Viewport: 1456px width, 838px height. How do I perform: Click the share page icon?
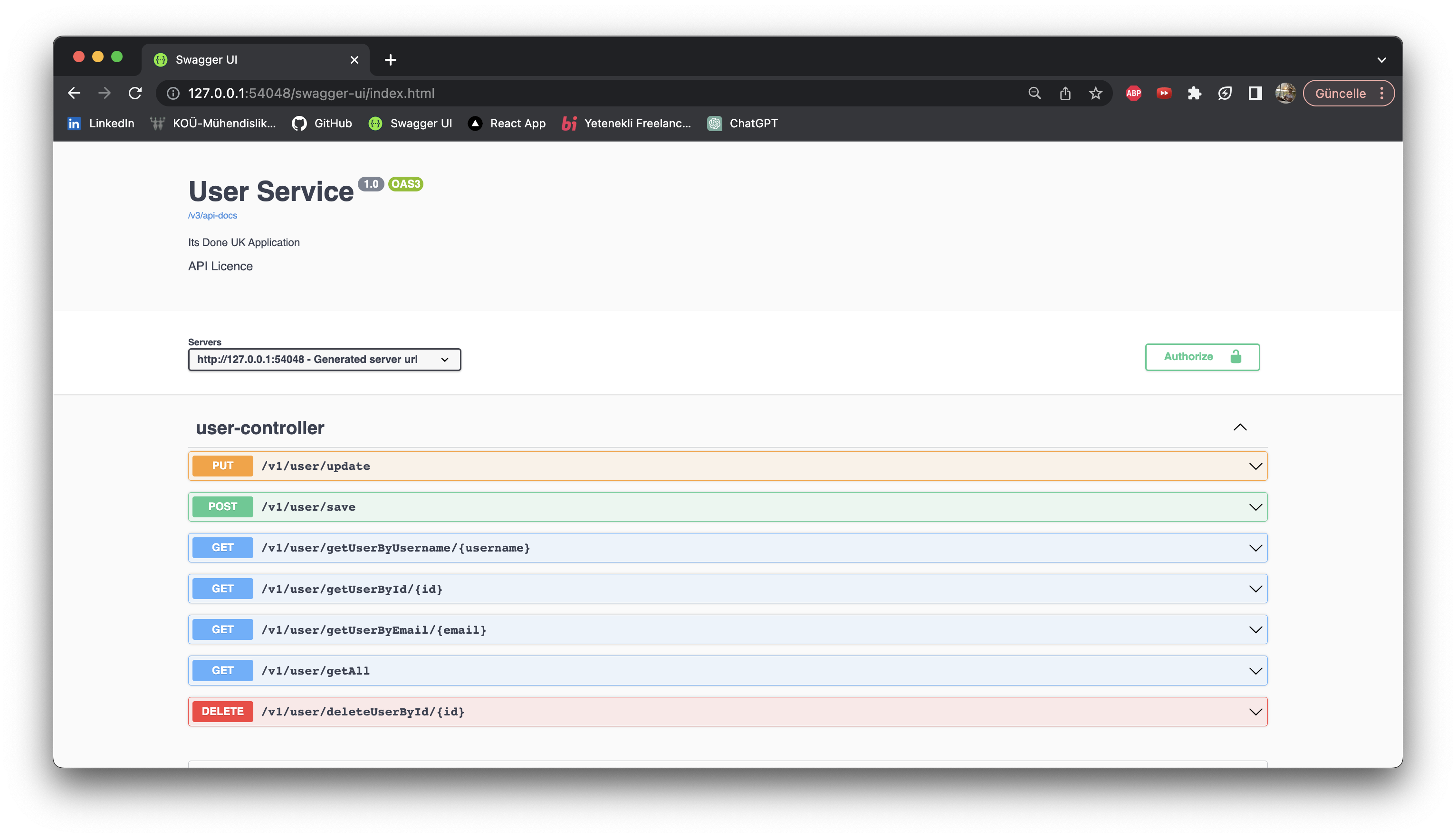[1064, 93]
